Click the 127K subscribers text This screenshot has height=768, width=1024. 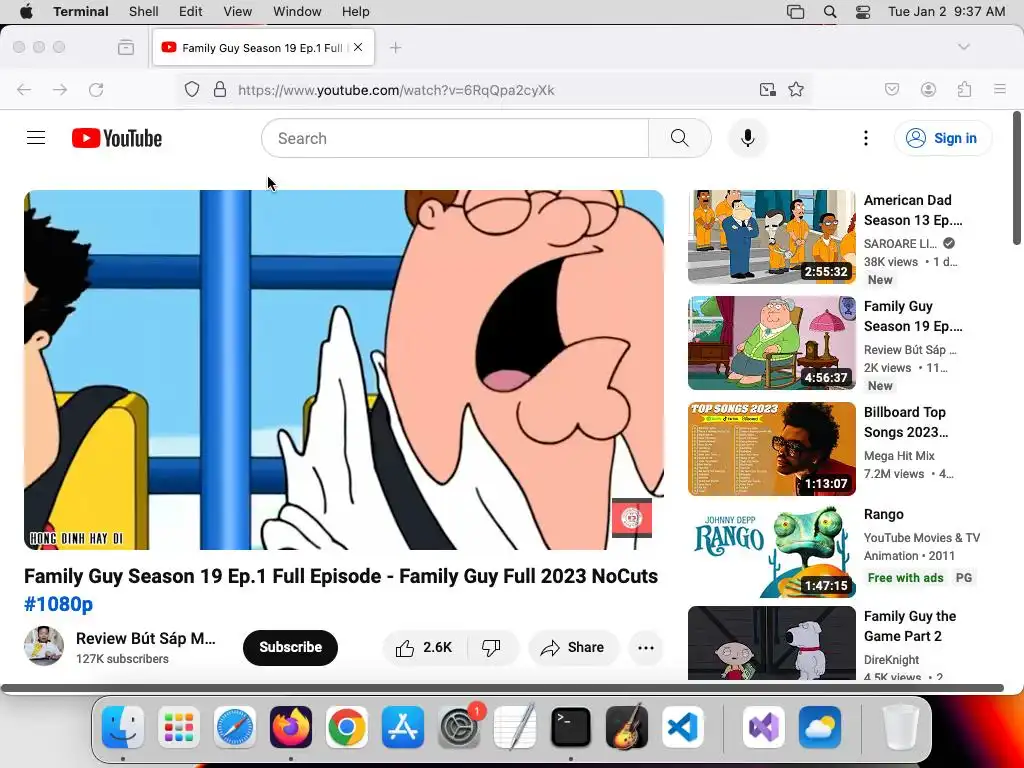[122, 659]
